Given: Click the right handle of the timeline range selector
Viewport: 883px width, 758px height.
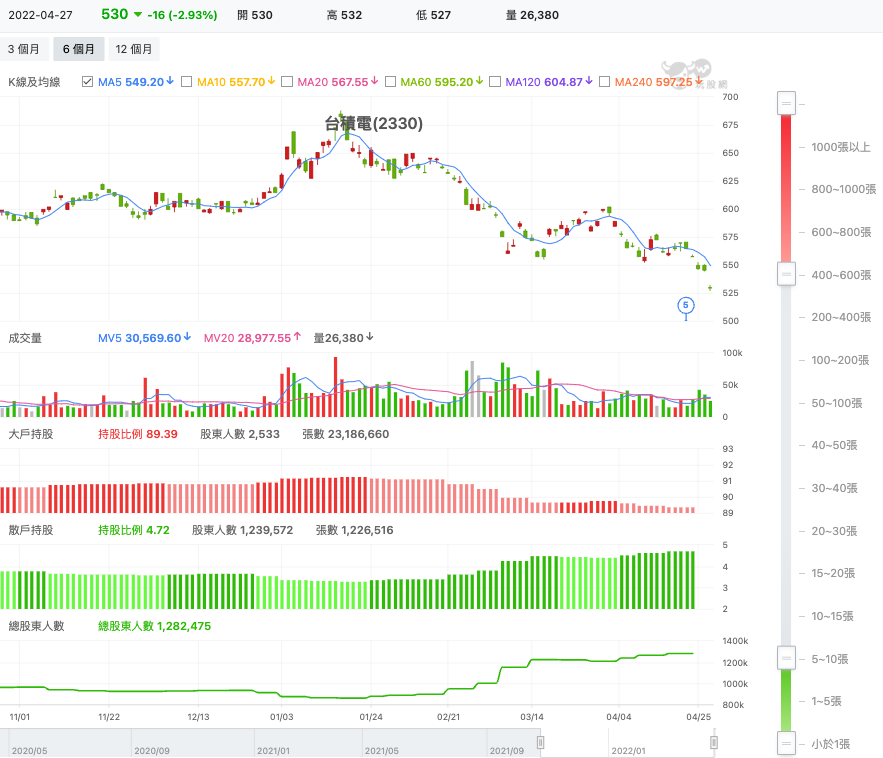Looking at the screenshot, I should (713, 743).
